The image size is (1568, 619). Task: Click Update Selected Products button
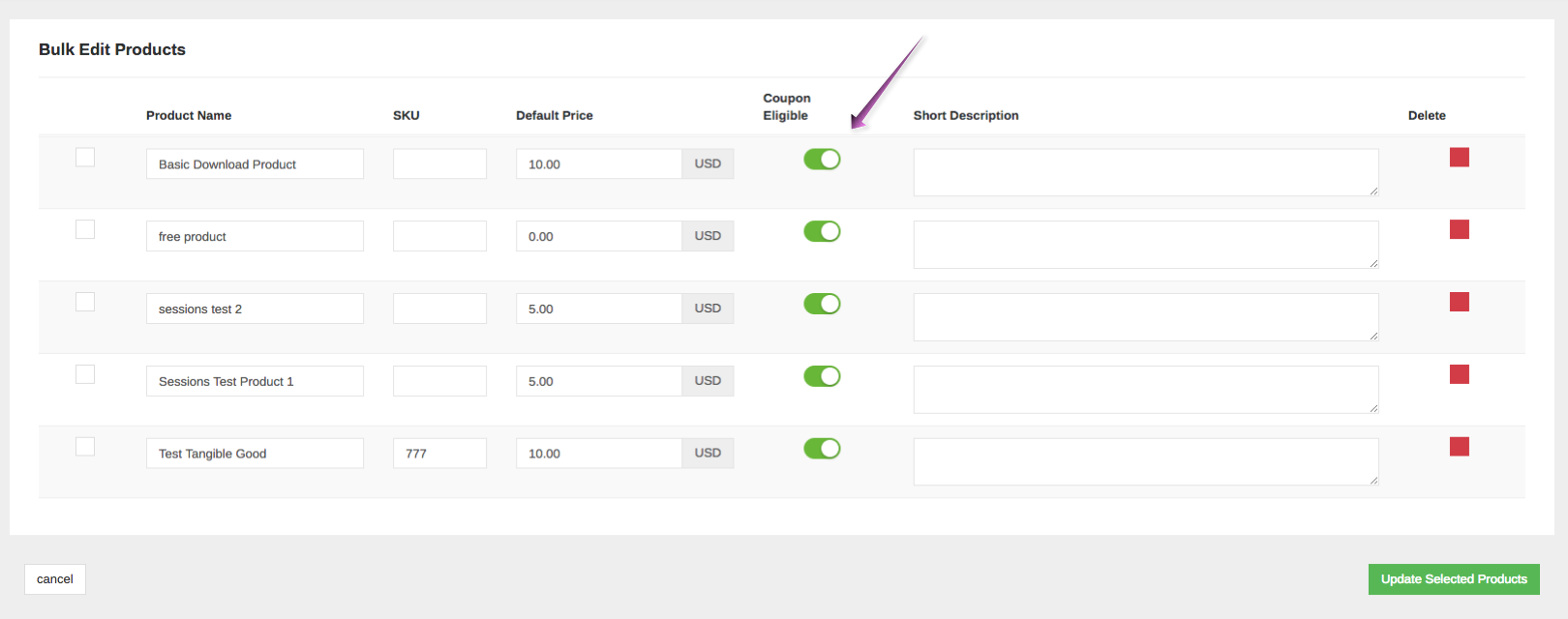tap(1454, 579)
